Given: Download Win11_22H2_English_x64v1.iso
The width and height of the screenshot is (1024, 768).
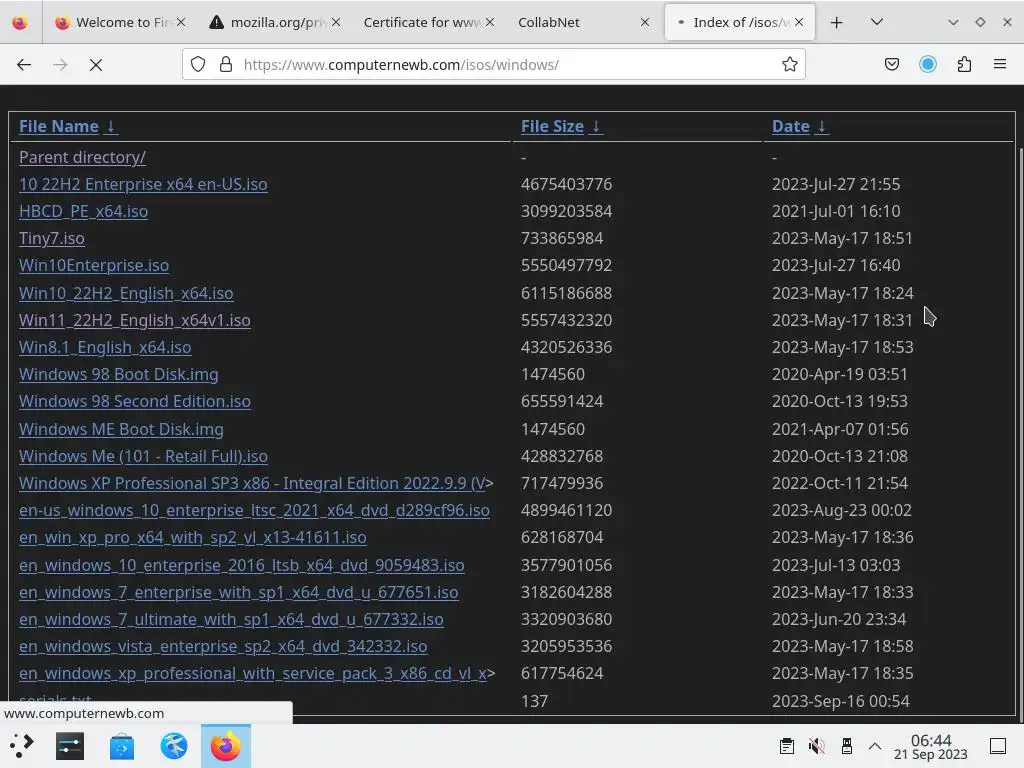Looking at the screenshot, I should 135,320.
